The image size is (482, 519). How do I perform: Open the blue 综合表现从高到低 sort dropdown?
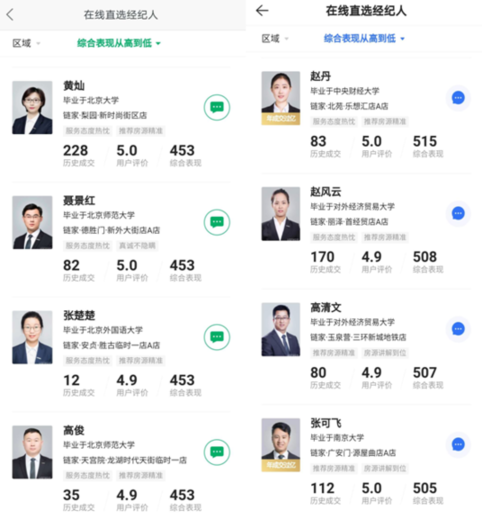364,39
